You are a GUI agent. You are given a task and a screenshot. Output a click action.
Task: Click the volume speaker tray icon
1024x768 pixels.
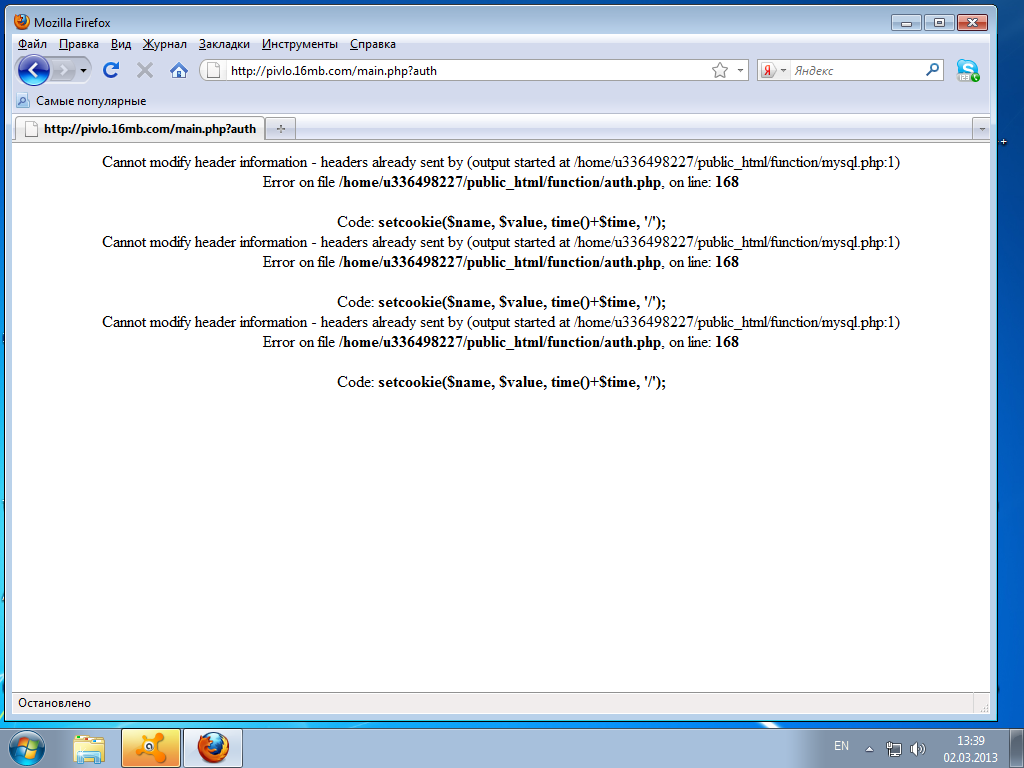918,748
